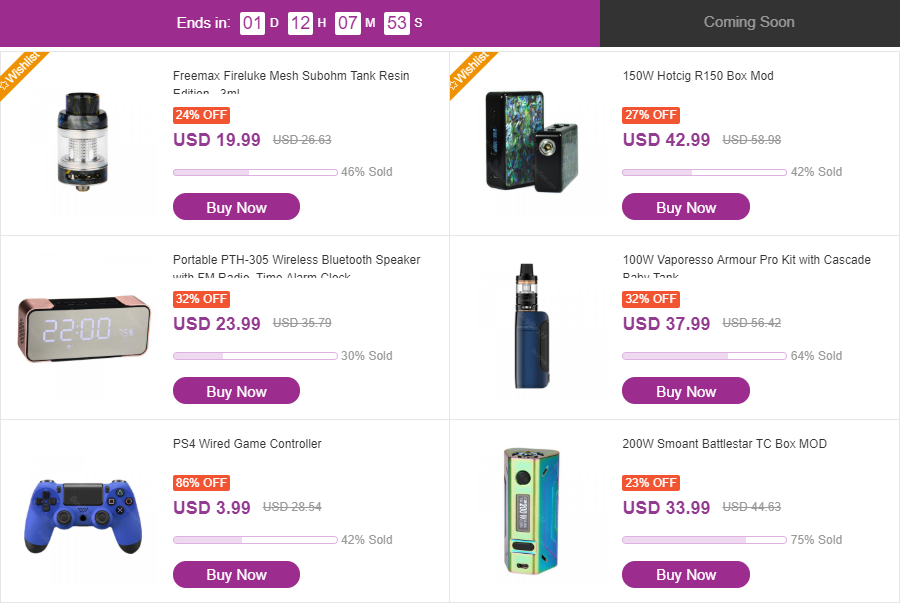Buy the Portable PTH-305 Bluetooth Speaker now
Image resolution: width=901 pixels, height=603 pixels.
[236, 391]
